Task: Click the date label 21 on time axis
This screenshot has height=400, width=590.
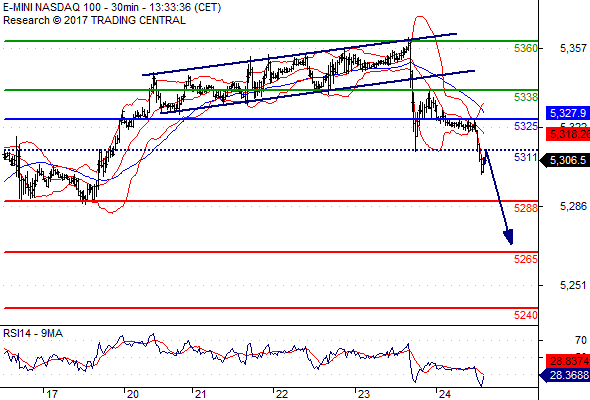Action: coord(200,394)
